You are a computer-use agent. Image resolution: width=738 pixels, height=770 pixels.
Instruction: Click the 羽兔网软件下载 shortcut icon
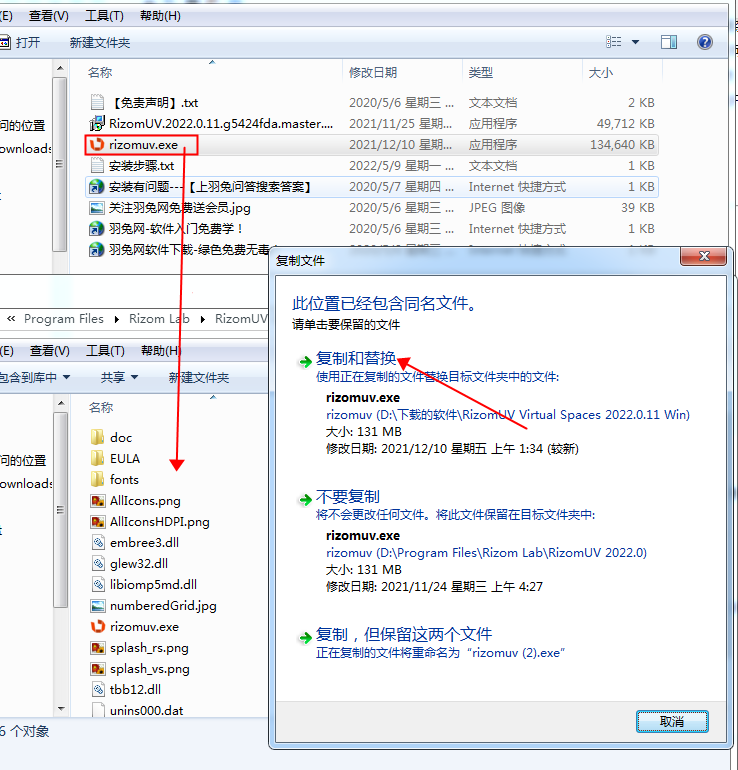96,249
